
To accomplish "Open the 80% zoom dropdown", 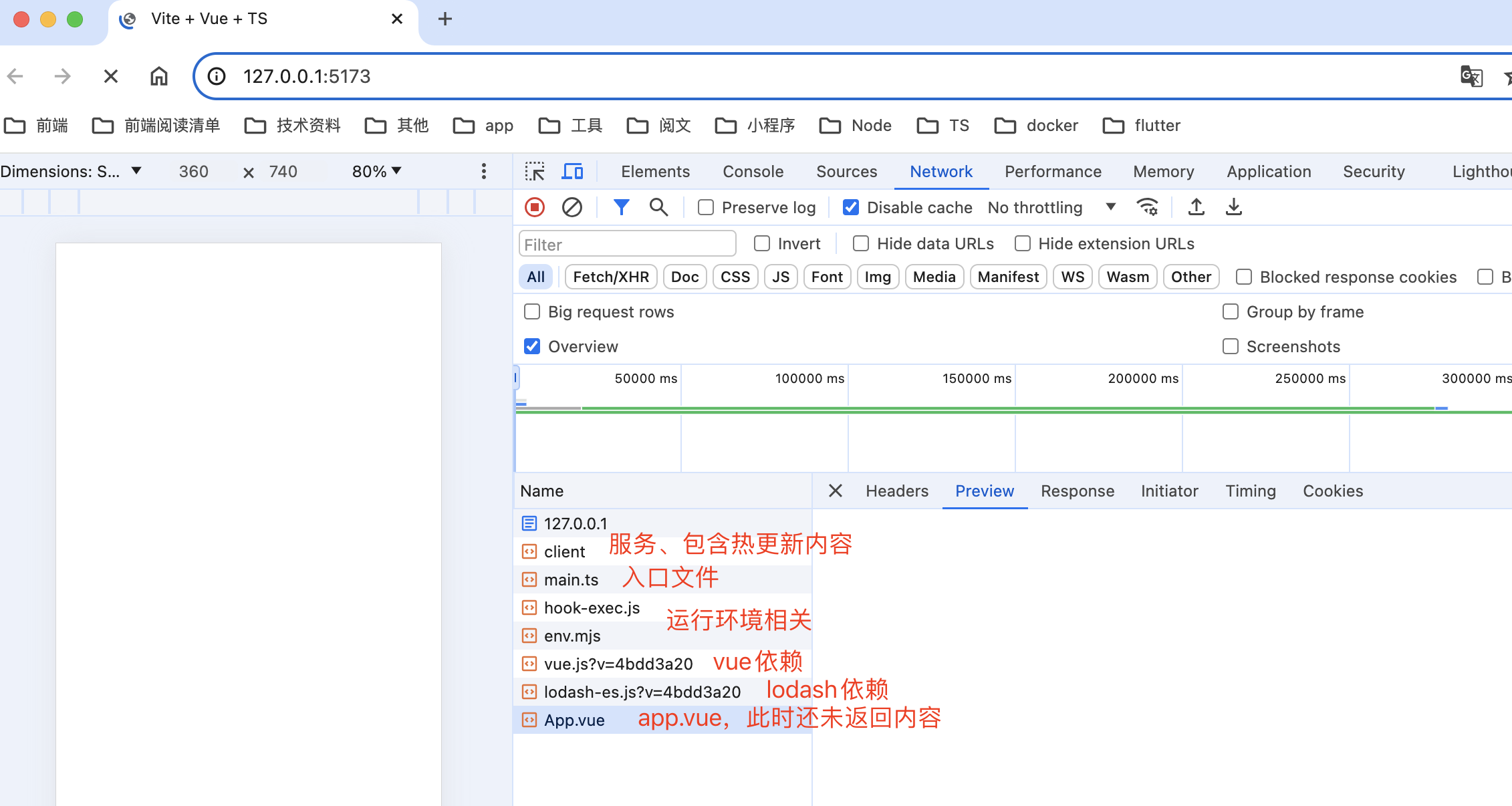I will (376, 172).
